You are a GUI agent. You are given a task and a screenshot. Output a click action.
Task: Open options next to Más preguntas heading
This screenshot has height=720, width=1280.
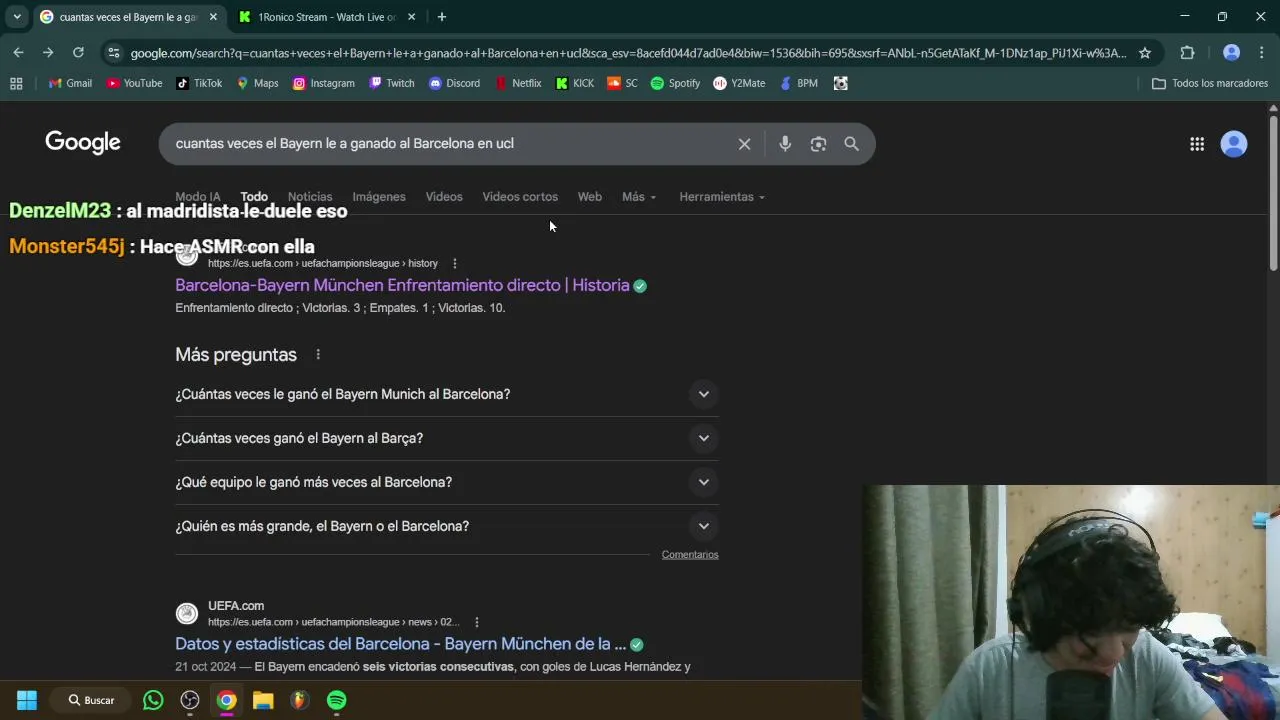pyautogui.click(x=318, y=355)
